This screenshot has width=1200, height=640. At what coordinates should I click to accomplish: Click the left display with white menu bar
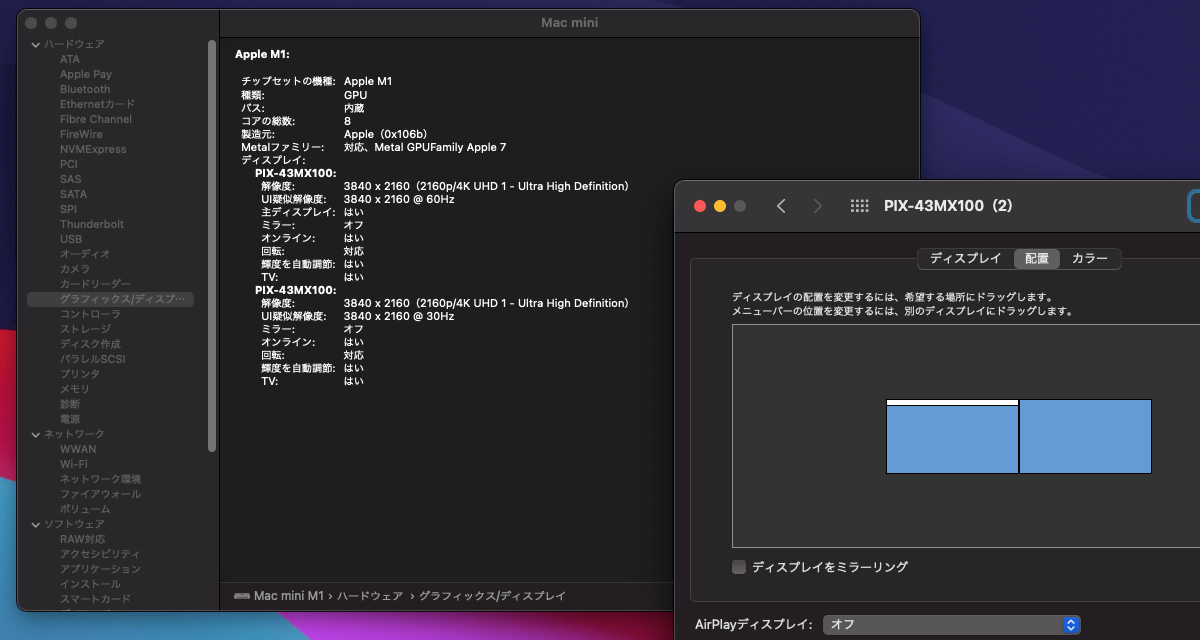(952, 438)
